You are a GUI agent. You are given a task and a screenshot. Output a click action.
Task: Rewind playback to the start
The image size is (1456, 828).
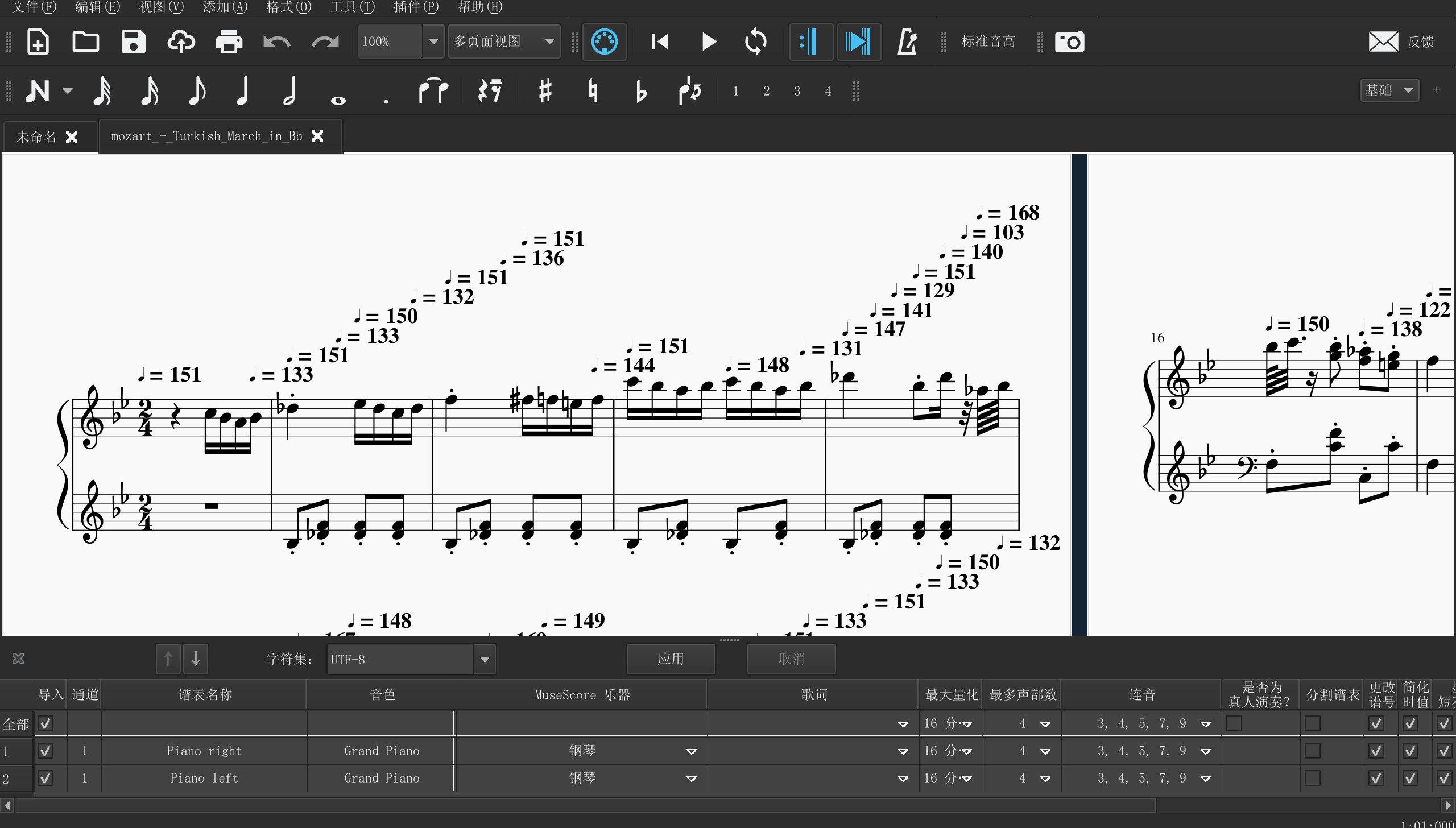(660, 42)
